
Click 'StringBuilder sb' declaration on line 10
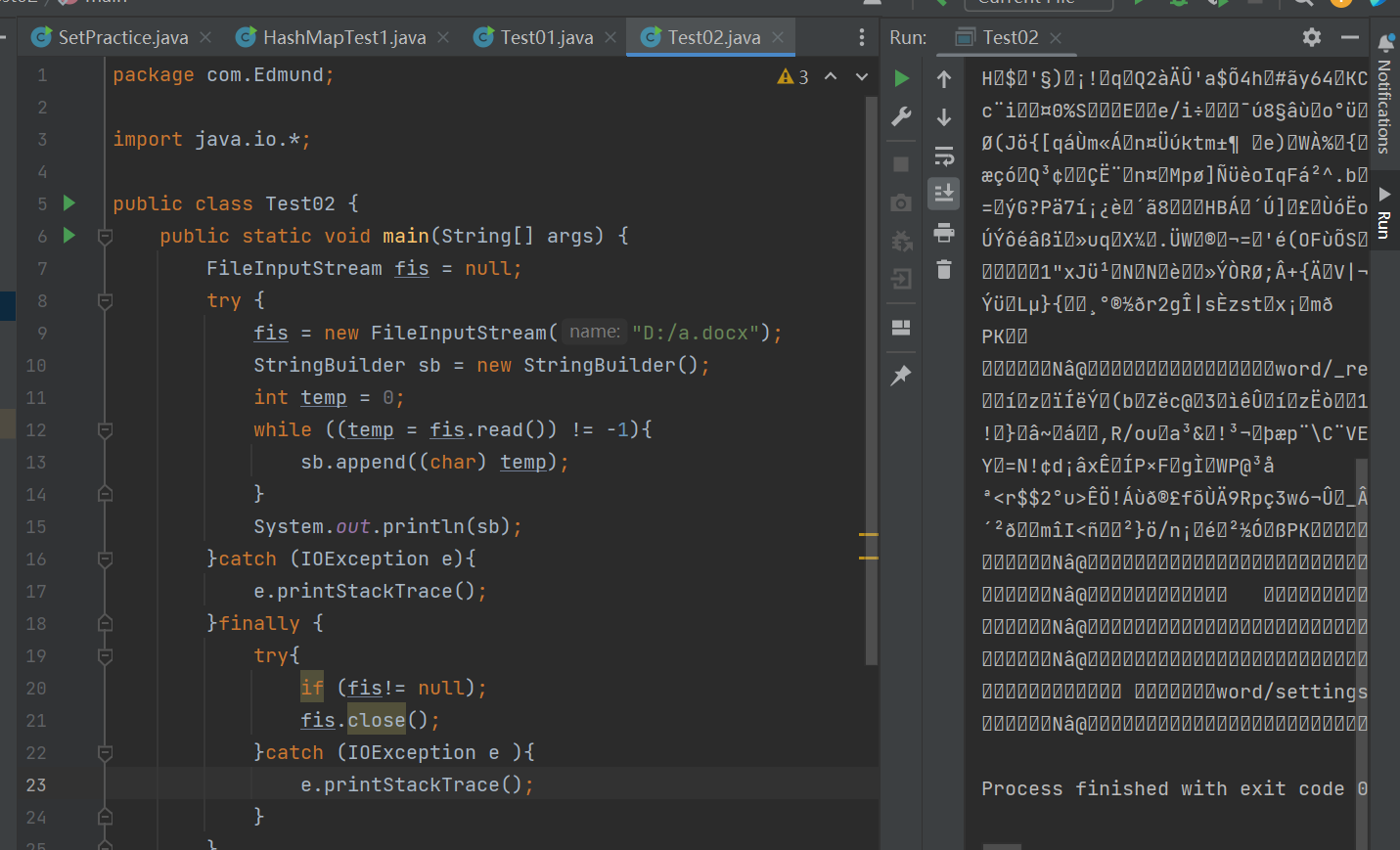pos(347,365)
